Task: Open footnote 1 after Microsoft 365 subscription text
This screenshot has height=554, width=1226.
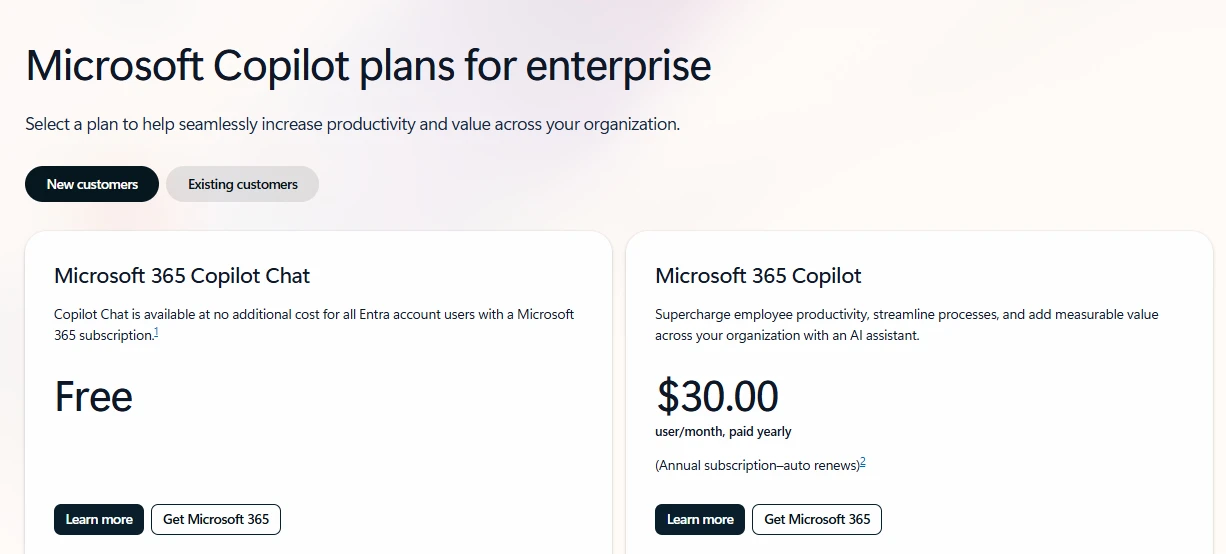Action: [x=157, y=333]
